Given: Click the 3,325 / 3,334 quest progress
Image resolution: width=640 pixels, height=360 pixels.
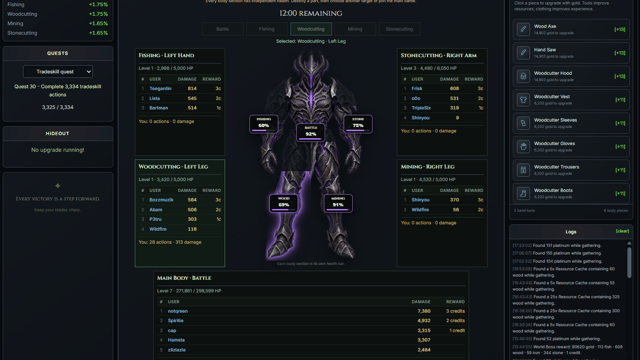Looking at the screenshot, I should [58, 107].
